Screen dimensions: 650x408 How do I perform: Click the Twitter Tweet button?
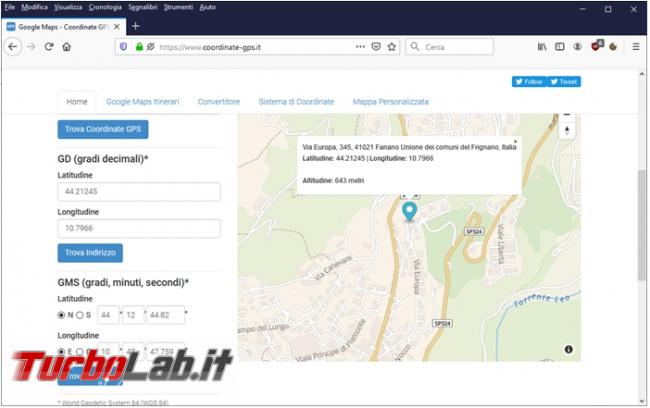(564, 82)
